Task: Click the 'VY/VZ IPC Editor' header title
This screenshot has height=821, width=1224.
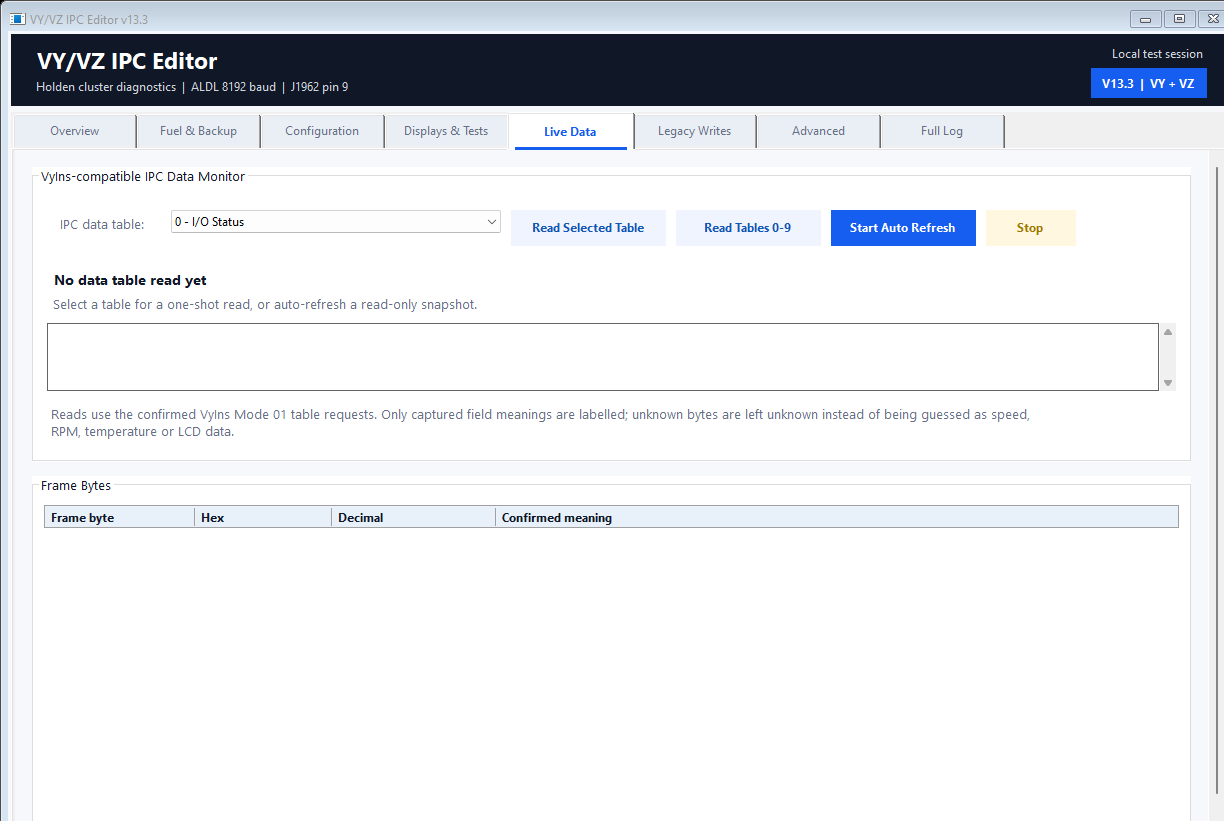Action: tap(127, 61)
